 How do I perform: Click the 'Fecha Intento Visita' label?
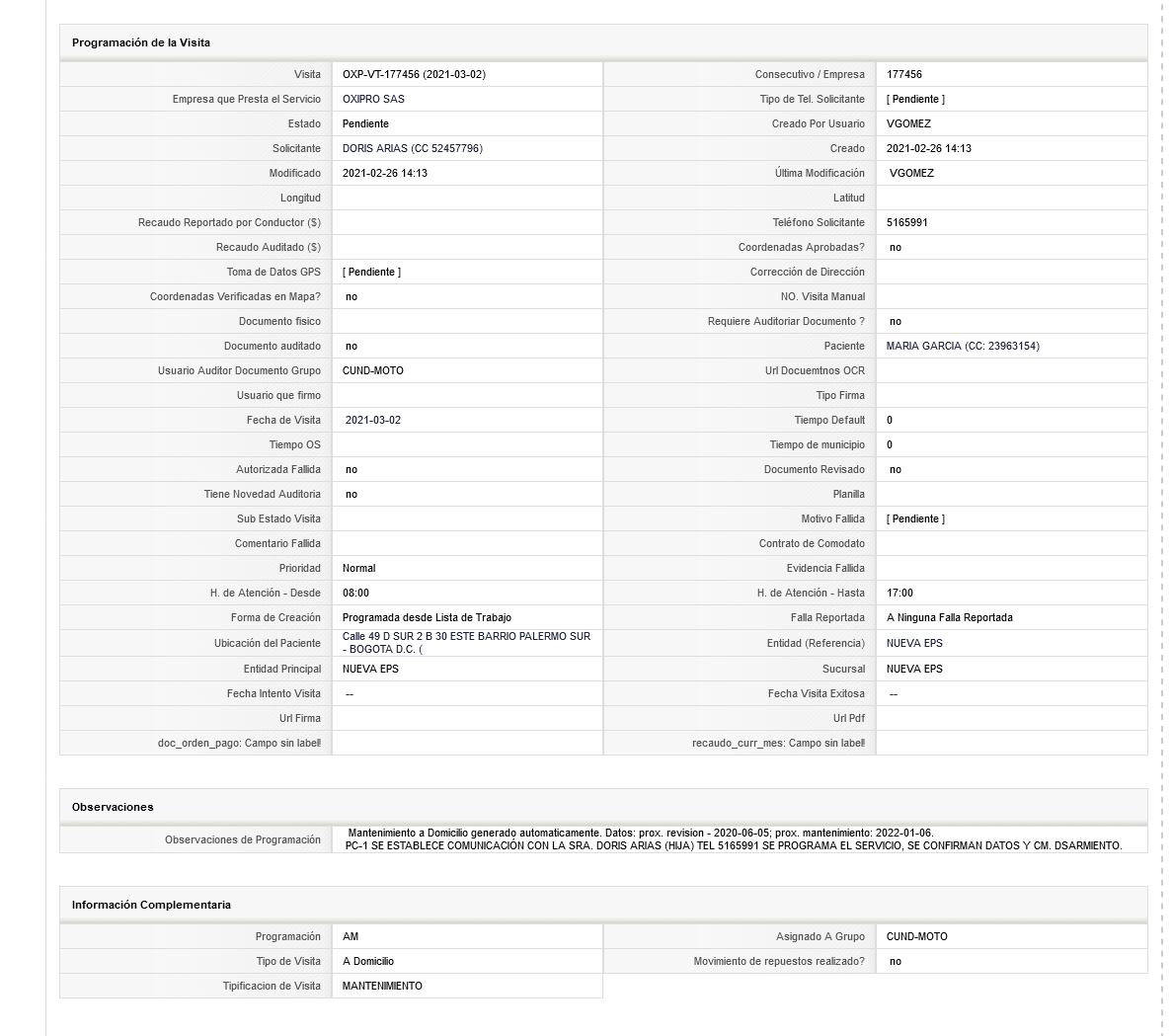(273, 693)
